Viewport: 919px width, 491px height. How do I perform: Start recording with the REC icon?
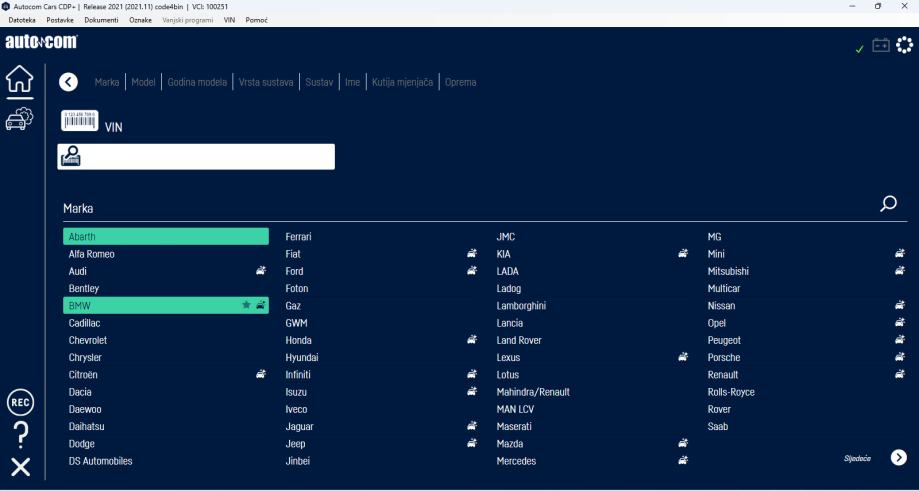[21, 403]
